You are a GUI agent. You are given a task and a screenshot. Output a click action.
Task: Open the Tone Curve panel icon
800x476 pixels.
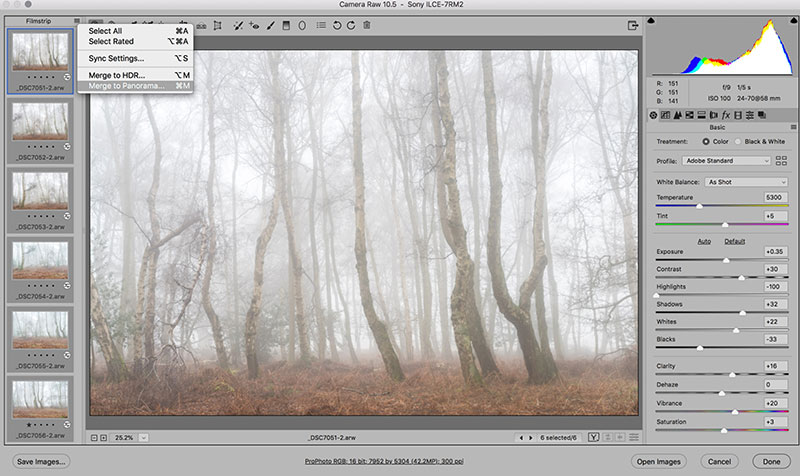pyautogui.click(x=665, y=115)
